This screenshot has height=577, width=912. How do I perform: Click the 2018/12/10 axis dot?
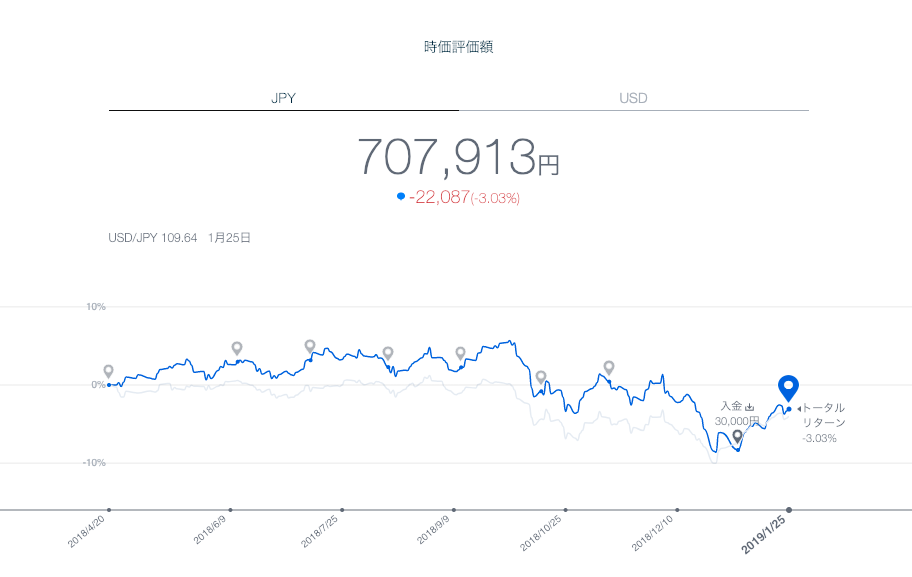(x=678, y=510)
